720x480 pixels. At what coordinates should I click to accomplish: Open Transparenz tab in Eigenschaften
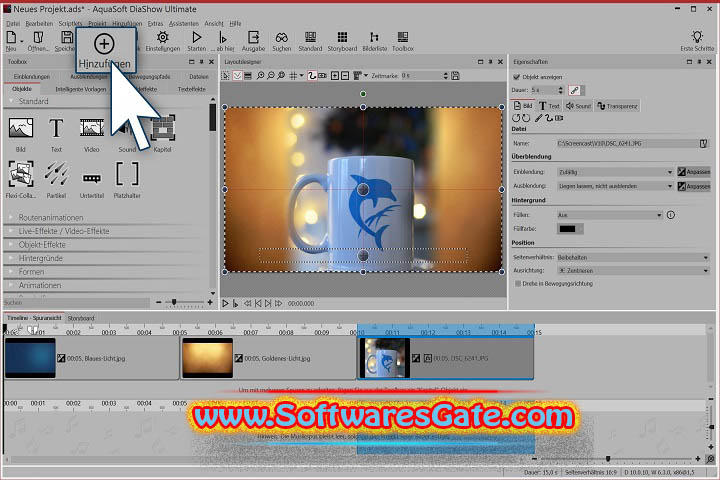[617, 106]
